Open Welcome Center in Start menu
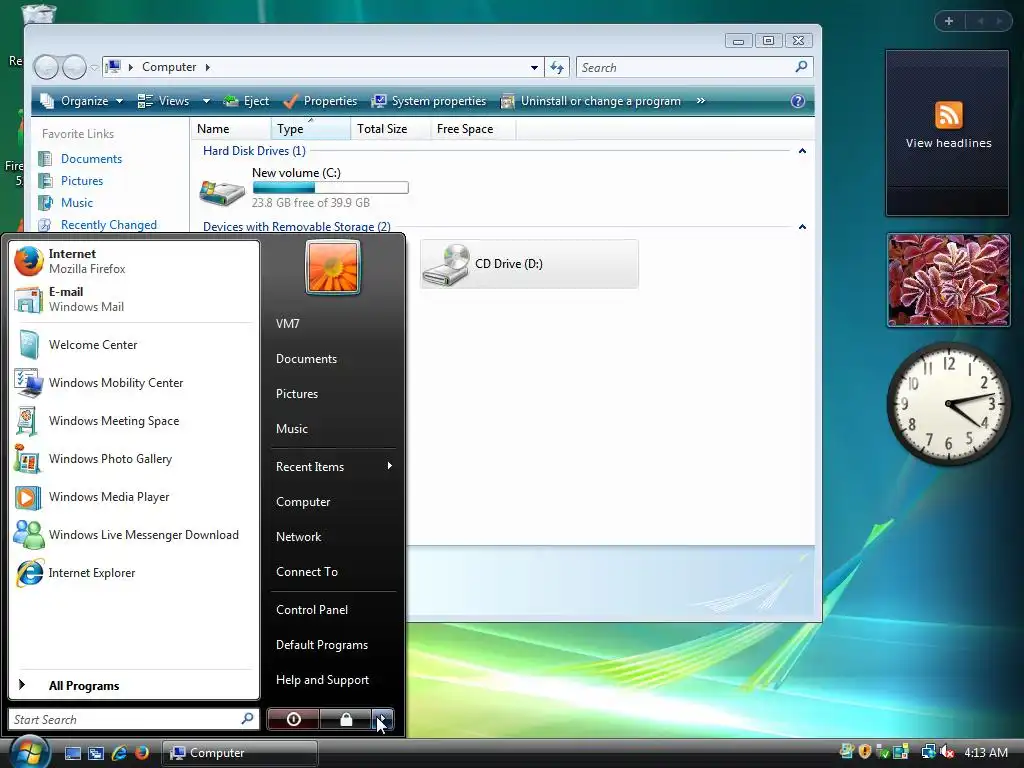Image resolution: width=1024 pixels, height=768 pixels. click(134, 345)
